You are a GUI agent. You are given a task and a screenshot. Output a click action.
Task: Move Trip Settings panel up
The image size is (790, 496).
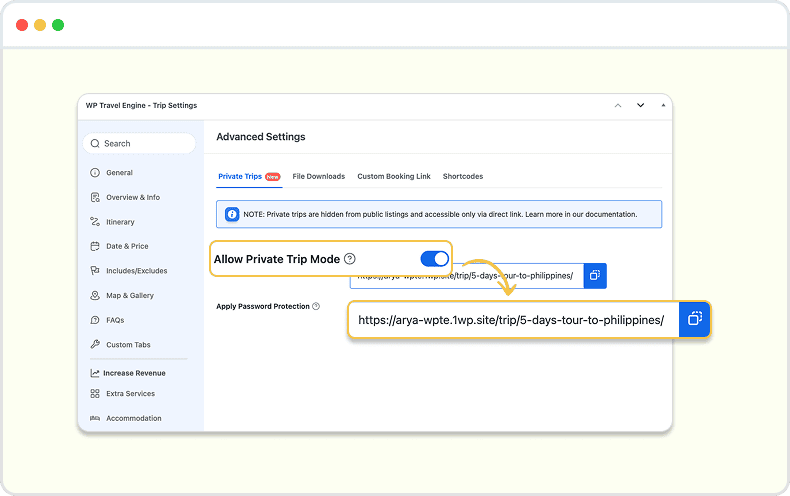[617, 105]
